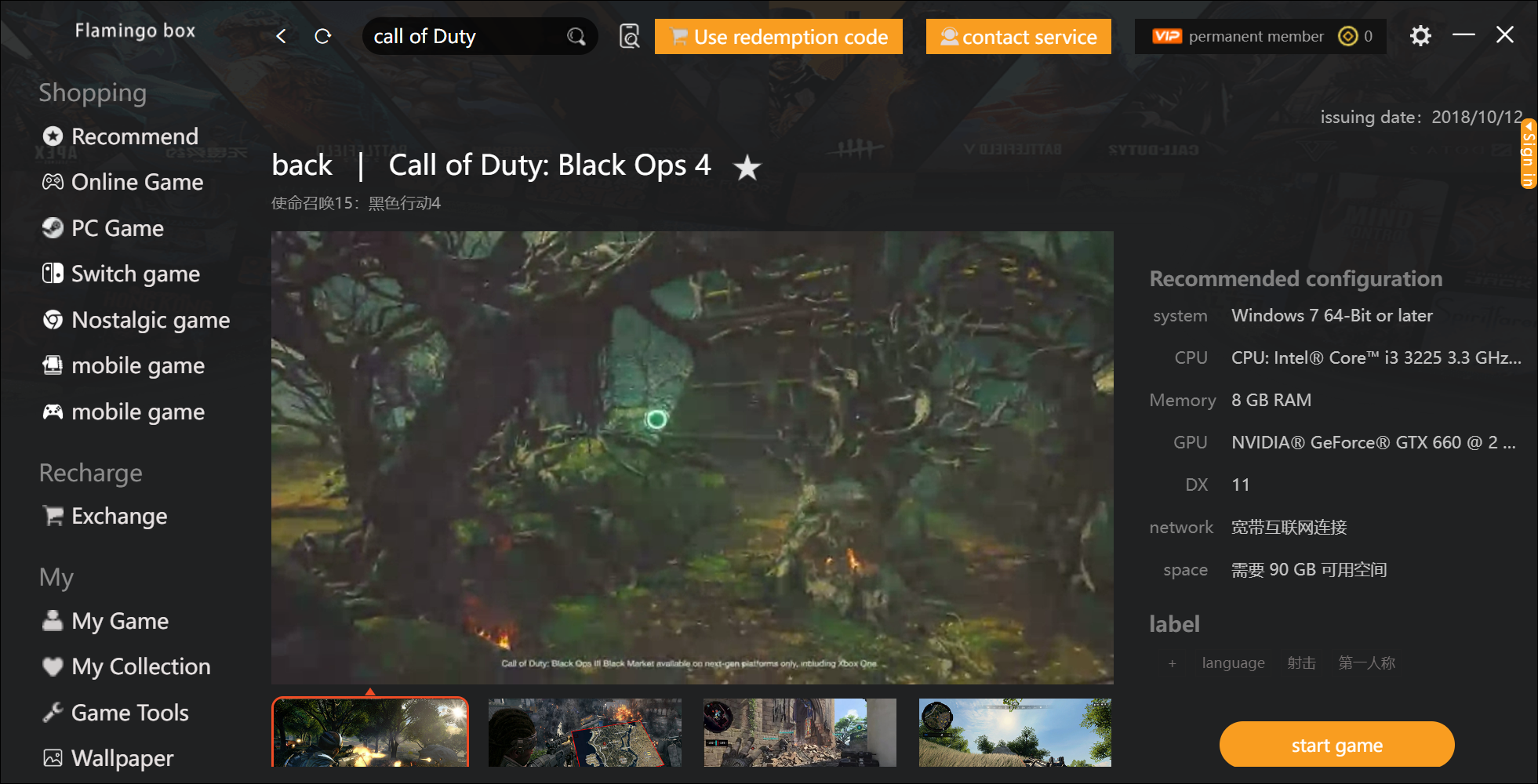Screen dimensions: 1538x784
Task: Click the Recharge section header
Action: click(x=91, y=474)
